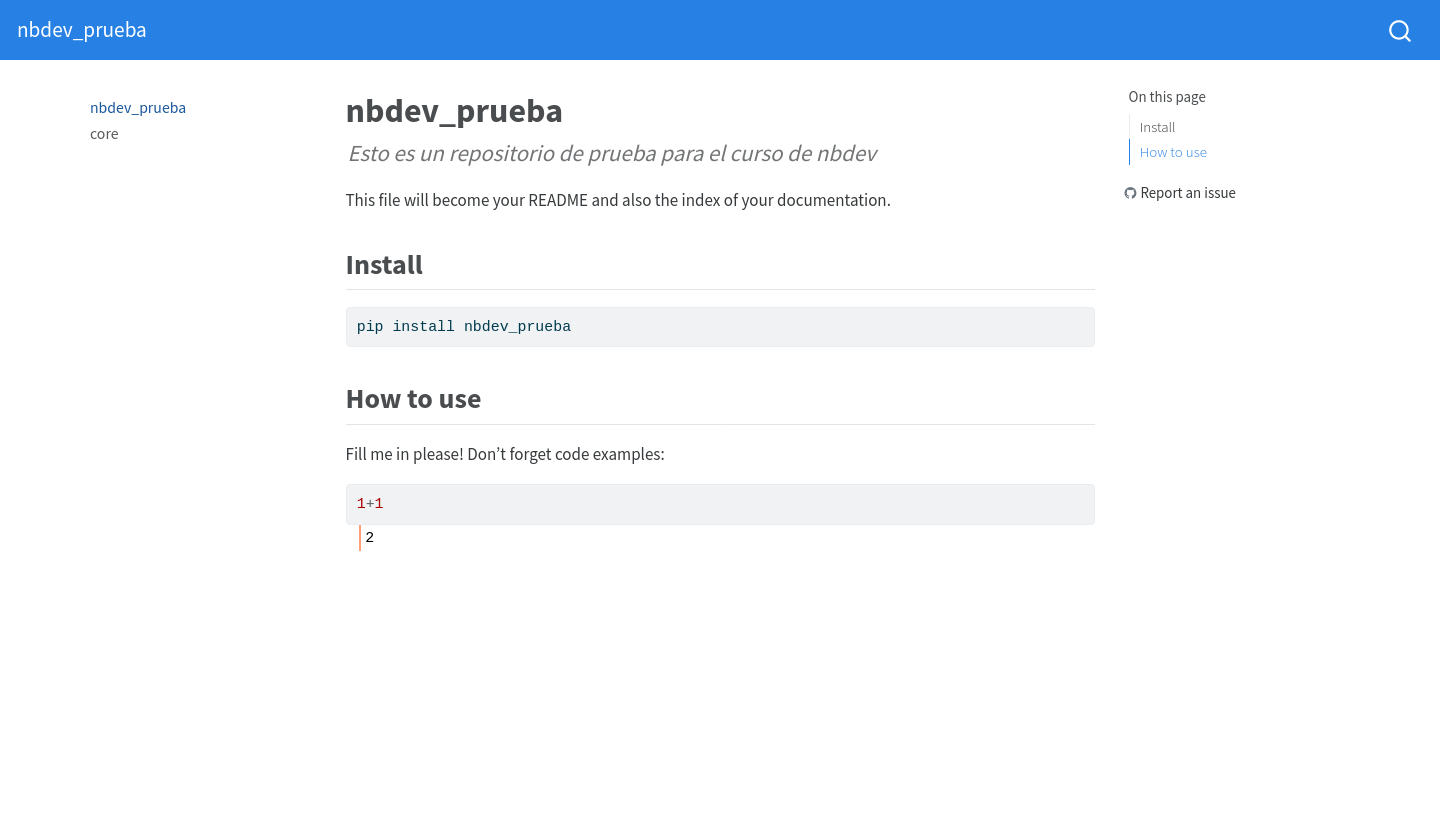Click the main nbdev_prueba page heading
The image size is (1440, 815).
coord(454,111)
